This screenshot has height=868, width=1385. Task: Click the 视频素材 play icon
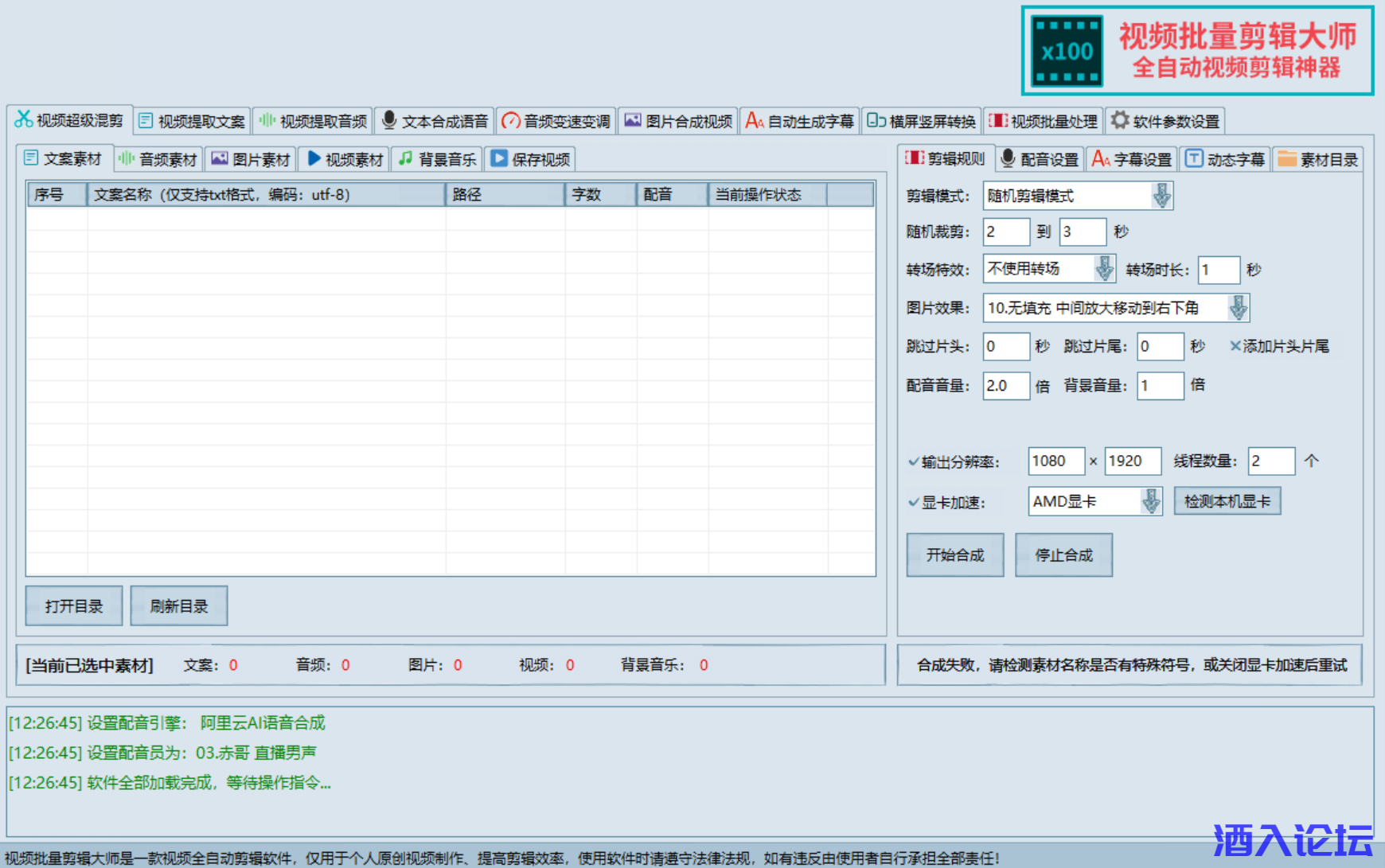314,158
